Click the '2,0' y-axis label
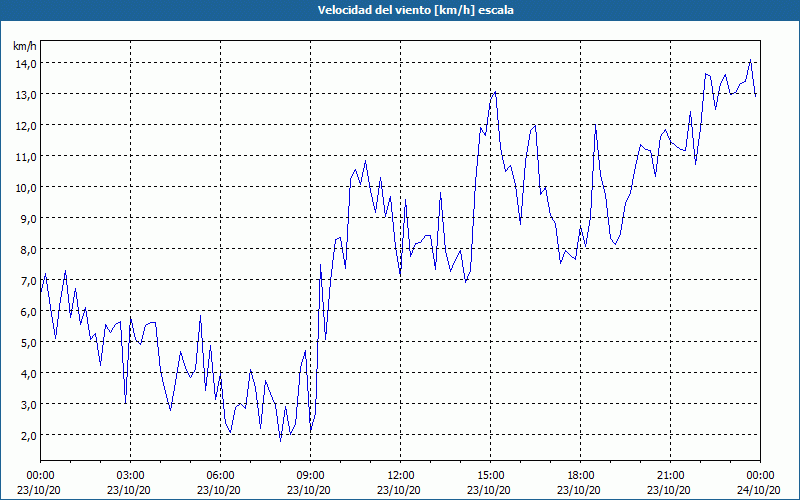Viewport: 800px width, 500px height. 28,436
